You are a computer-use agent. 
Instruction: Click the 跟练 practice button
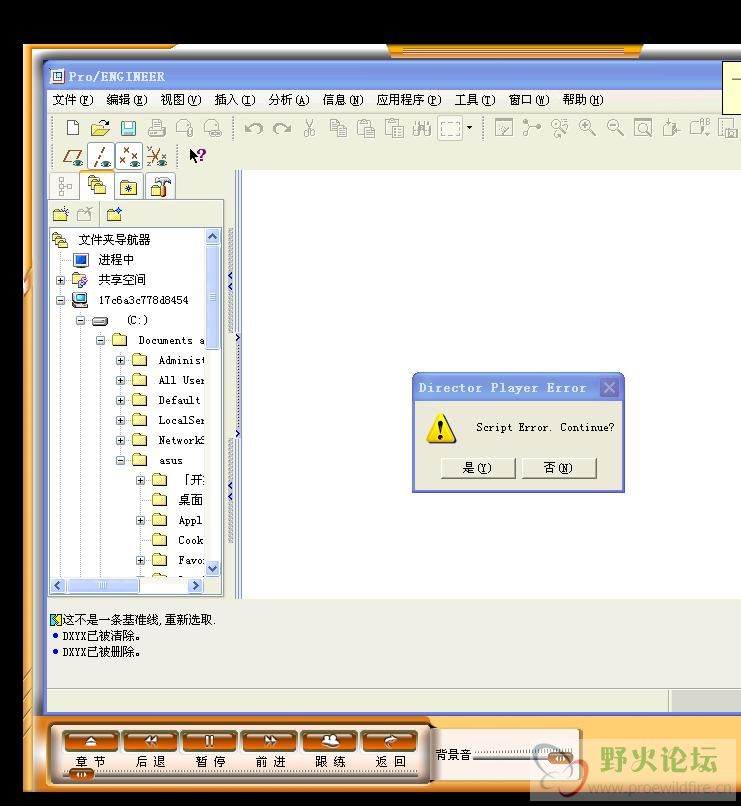point(329,742)
